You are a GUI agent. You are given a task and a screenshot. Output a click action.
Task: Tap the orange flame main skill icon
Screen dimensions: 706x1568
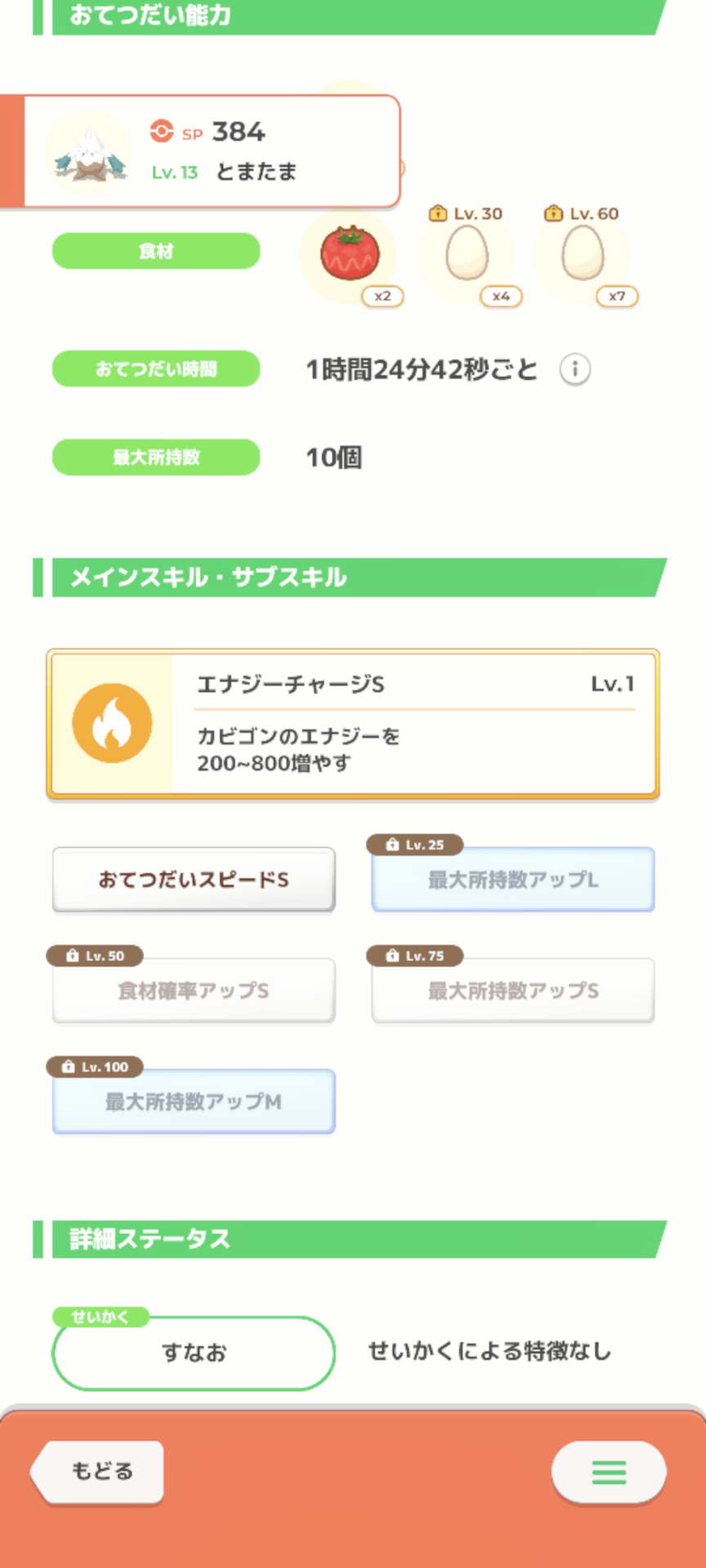112,724
